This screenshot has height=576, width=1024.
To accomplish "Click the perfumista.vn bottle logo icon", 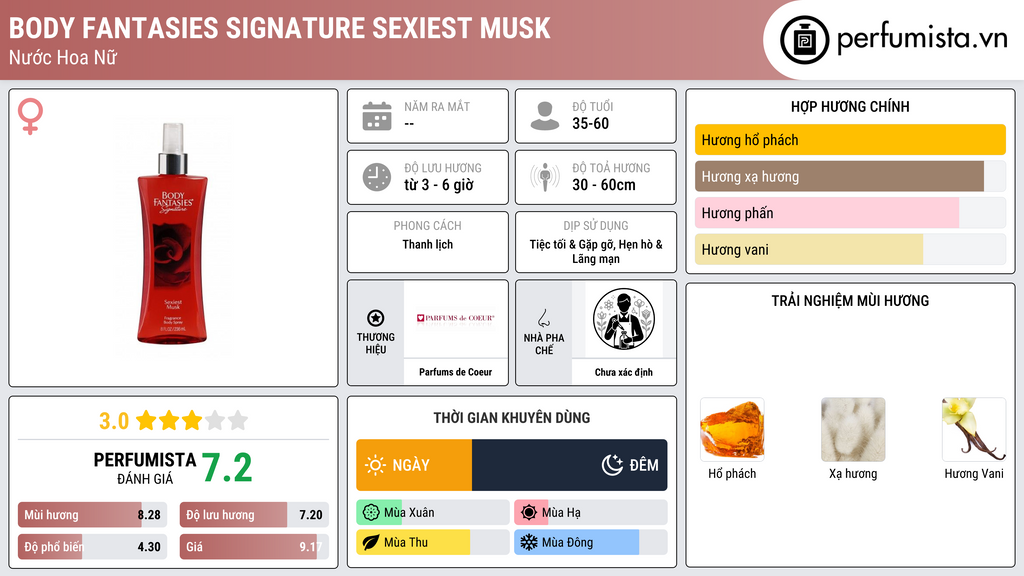I will point(805,40).
